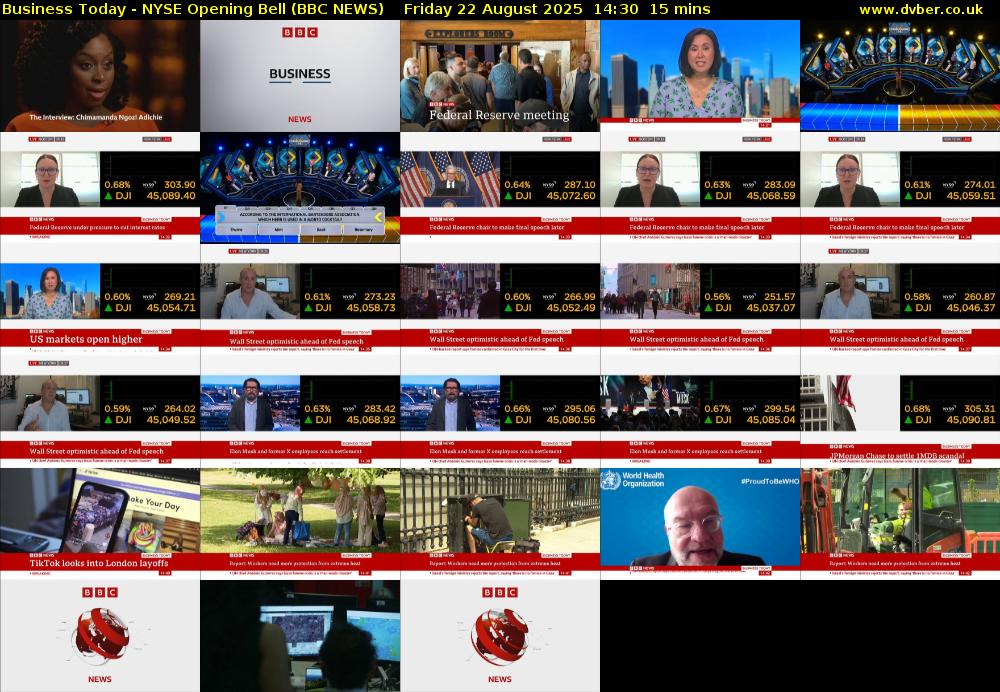Open the Chimamanda Ngozi Adichie interview thumbnail
Image resolution: width=1000 pixels, height=692 pixels.
coord(100,76)
